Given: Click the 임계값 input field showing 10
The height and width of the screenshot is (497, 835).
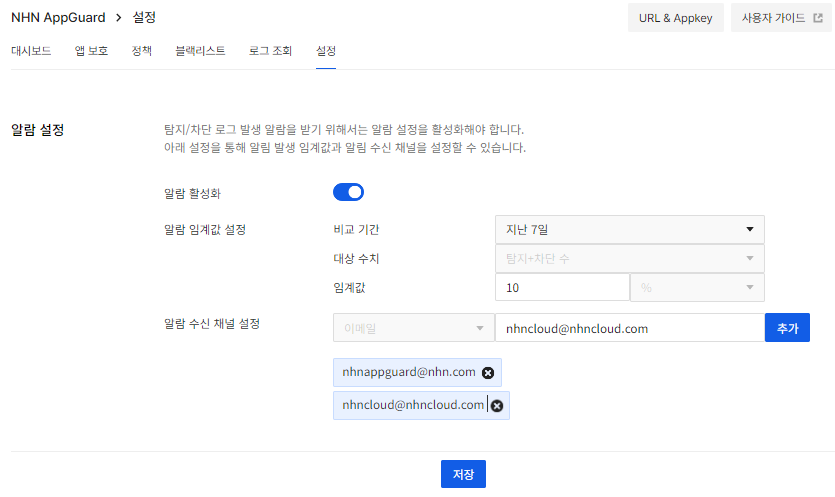Looking at the screenshot, I should click(x=562, y=288).
